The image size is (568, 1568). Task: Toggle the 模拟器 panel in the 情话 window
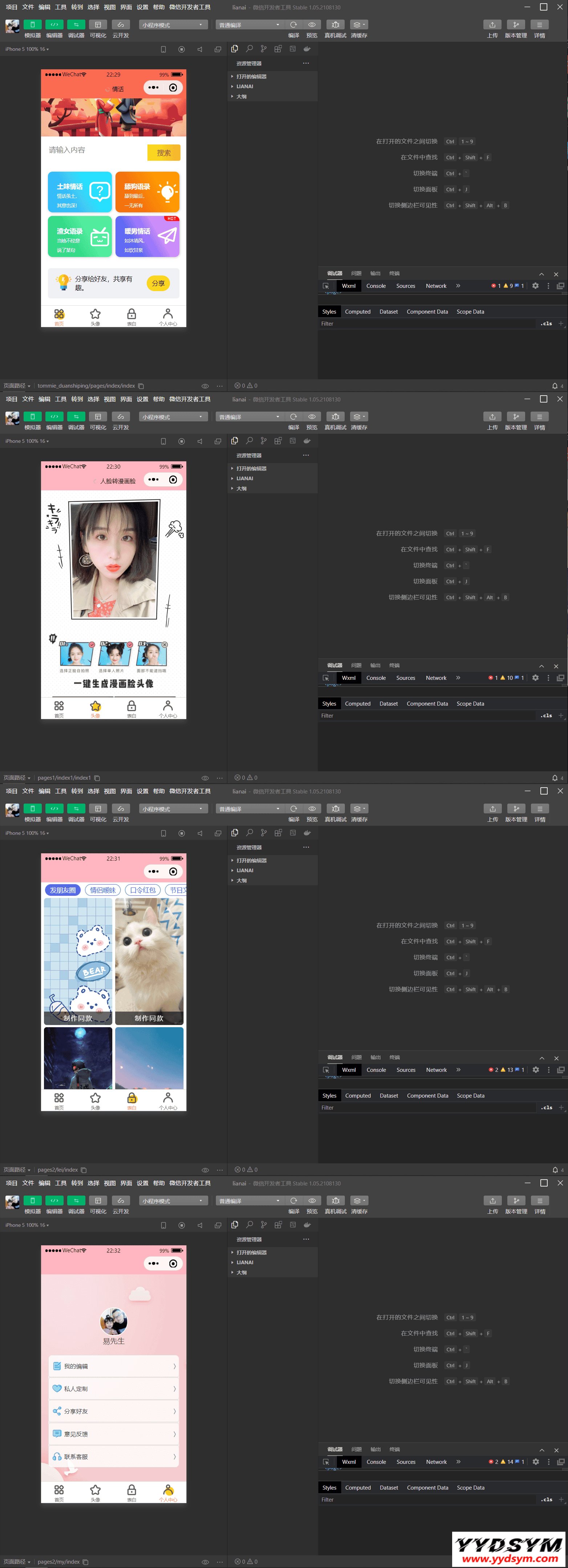(x=32, y=25)
